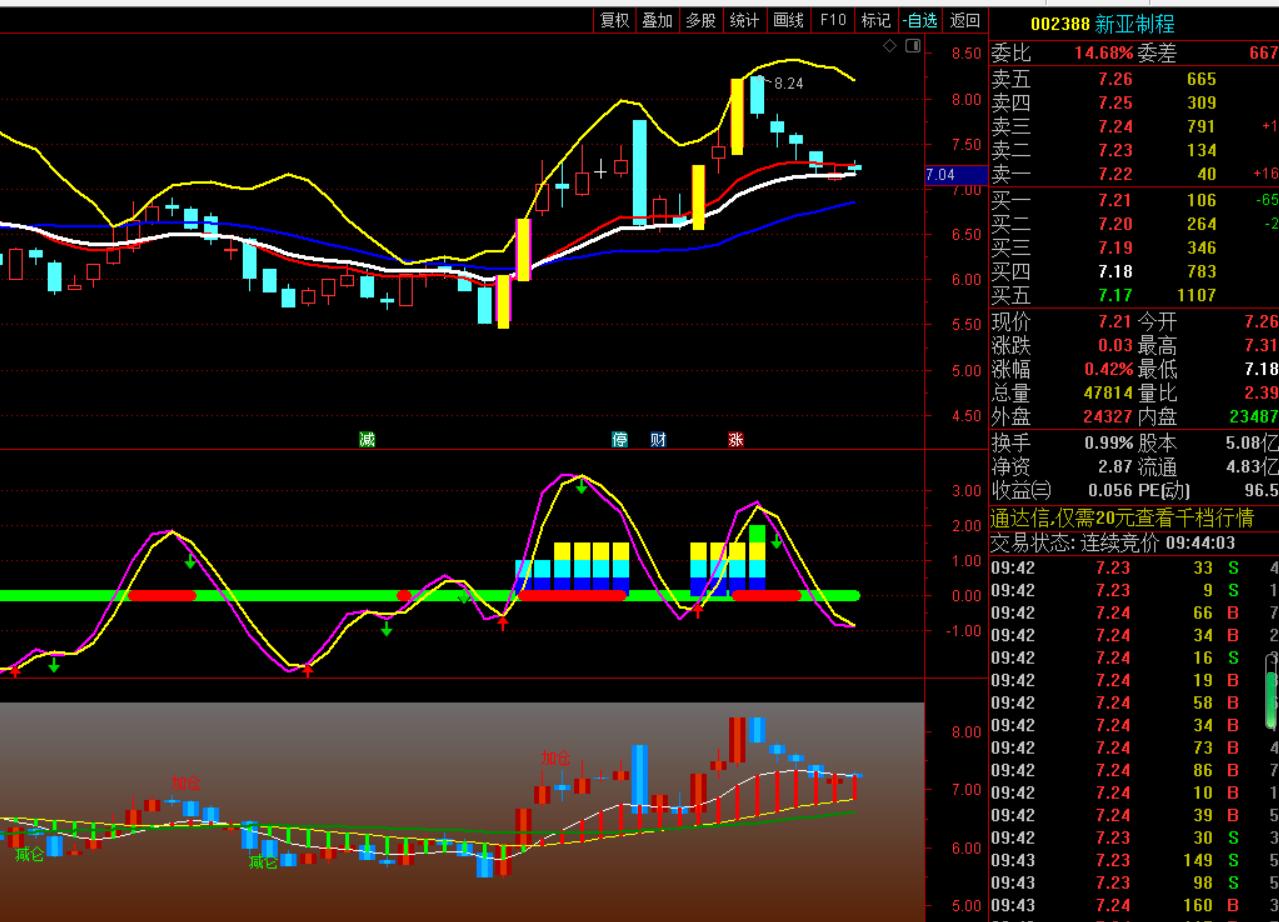Click the 买五 price 7.17
This screenshot has width=1279, height=922.
pos(1115,295)
